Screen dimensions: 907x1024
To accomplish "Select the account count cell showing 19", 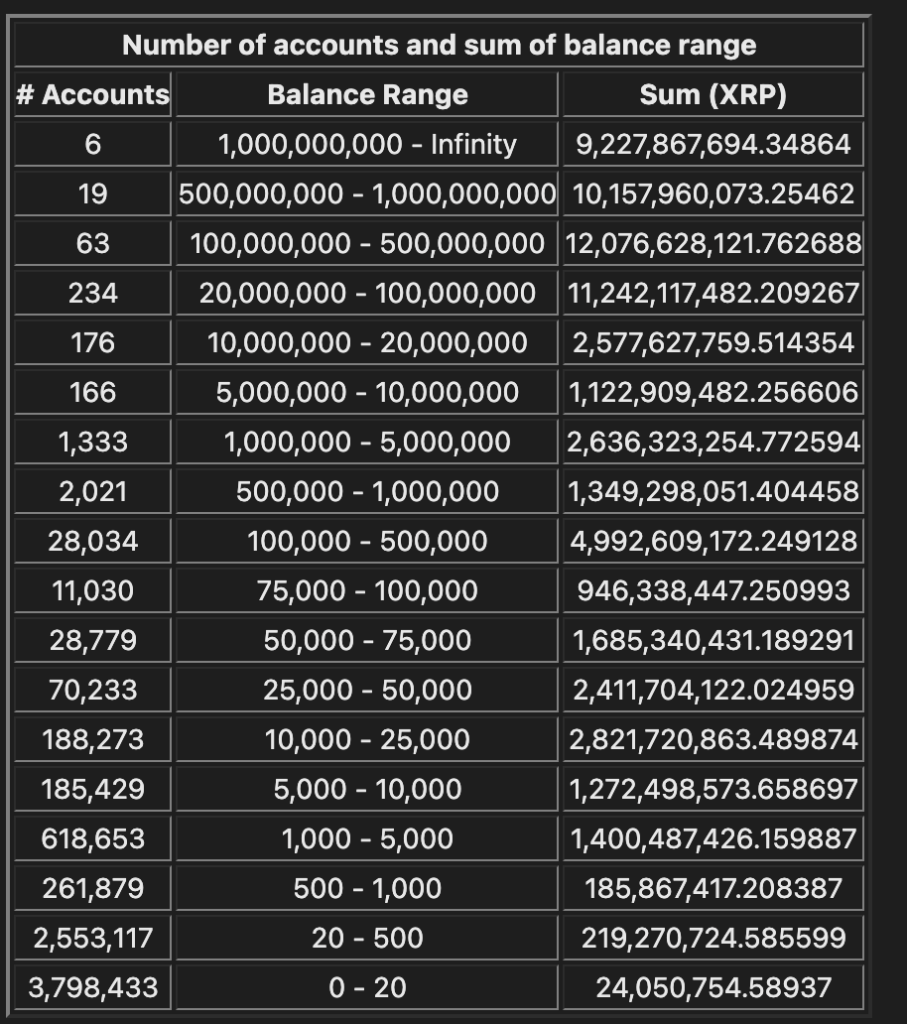I will coord(93,194).
